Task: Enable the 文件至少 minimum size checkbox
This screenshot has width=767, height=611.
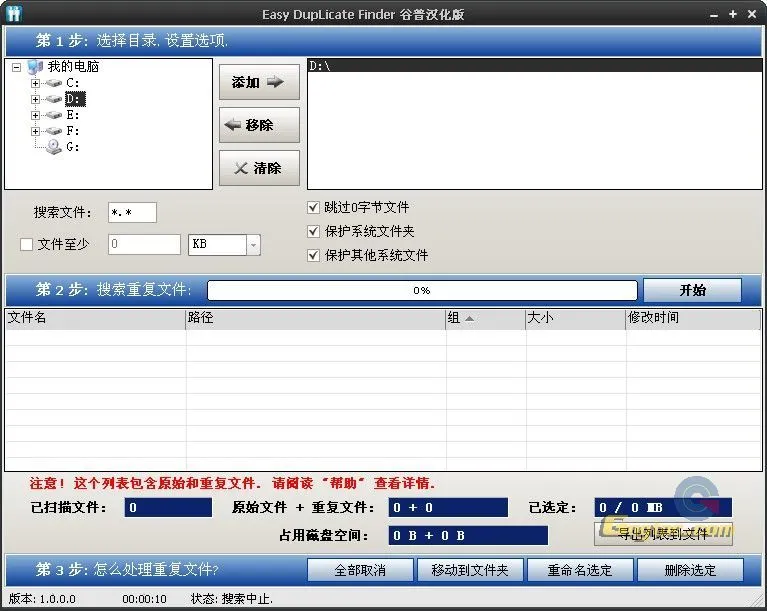Action: click(26, 244)
